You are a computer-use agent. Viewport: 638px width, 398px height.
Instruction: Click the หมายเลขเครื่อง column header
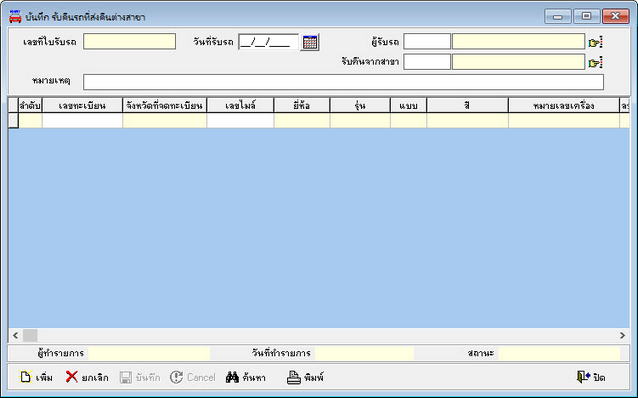pos(564,105)
